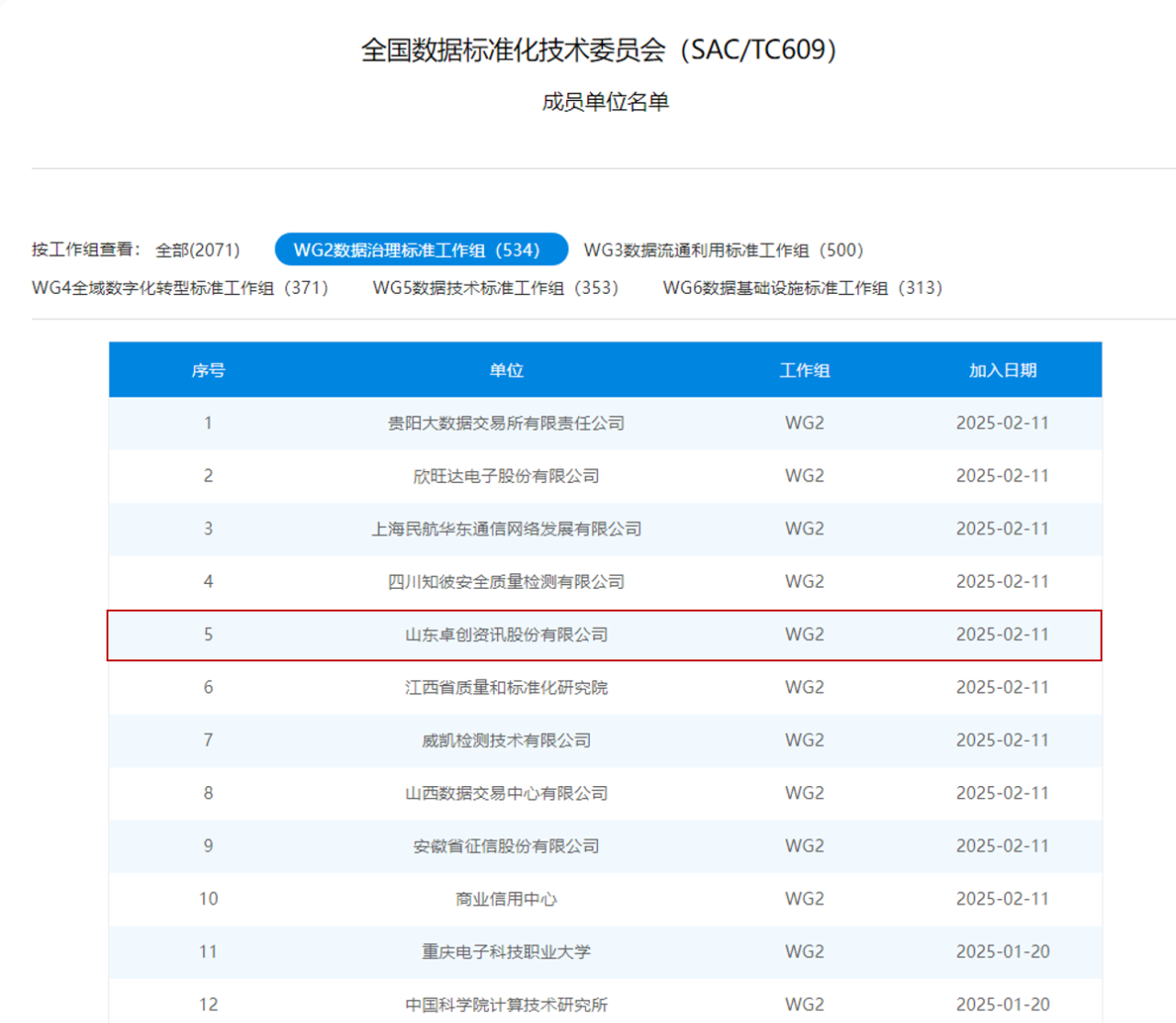
Task: Click on 山西数据交易中心有限公司
Action: (506, 793)
